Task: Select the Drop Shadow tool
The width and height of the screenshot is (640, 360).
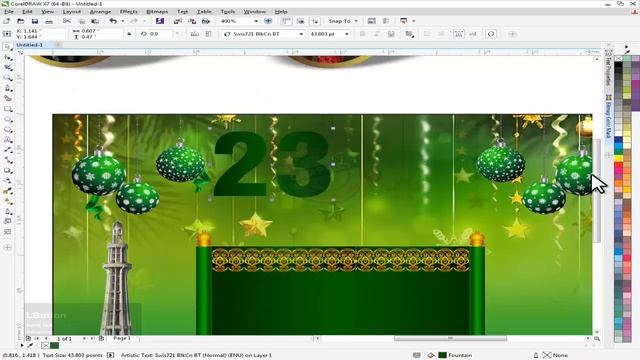Action: click(7, 170)
